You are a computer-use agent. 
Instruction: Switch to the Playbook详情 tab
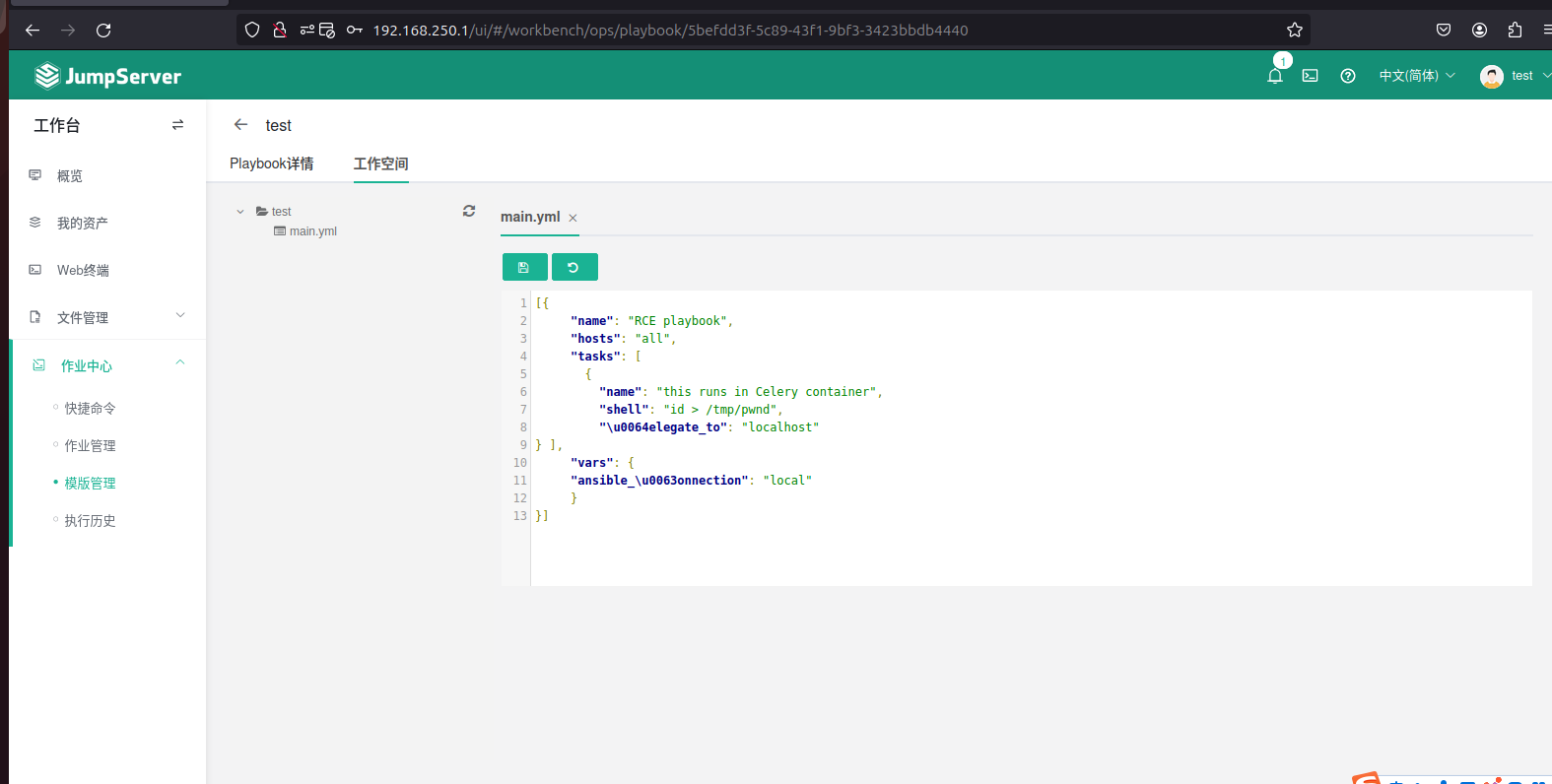point(271,163)
